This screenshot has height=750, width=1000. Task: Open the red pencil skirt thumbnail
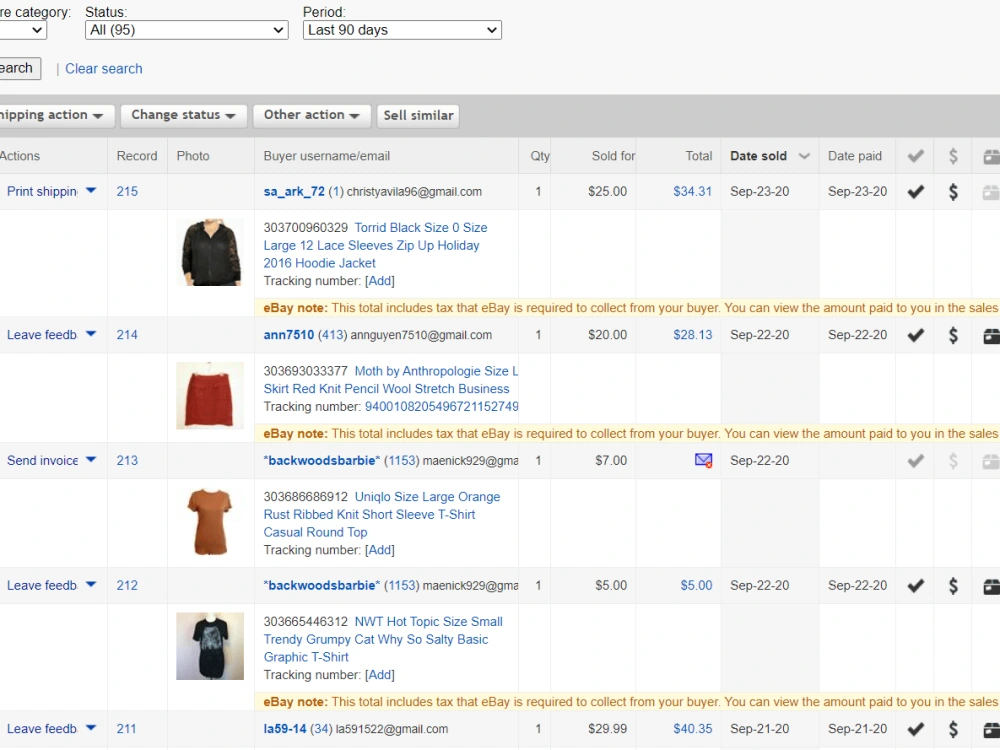point(210,395)
